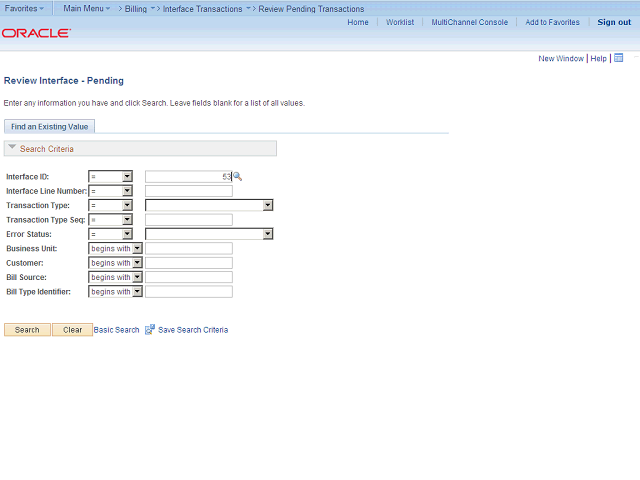Focus the Bill Type Identifier input field
640x480 pixels.
tap(189, 291)
